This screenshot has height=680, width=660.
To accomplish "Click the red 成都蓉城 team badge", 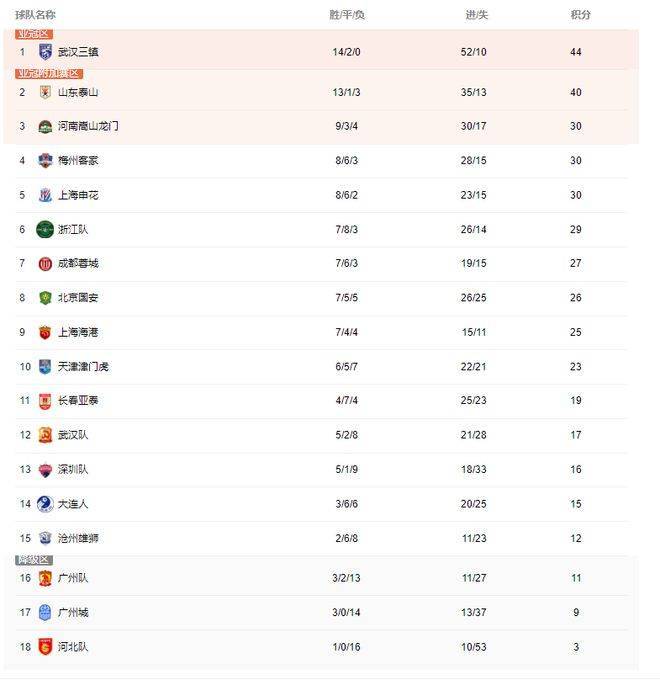I will [x=45, y=264].
